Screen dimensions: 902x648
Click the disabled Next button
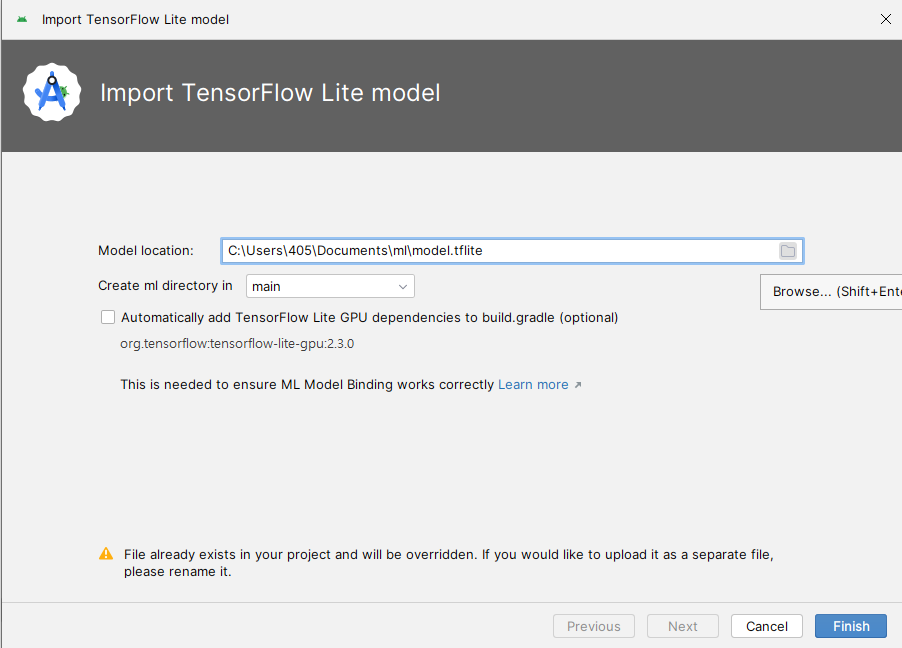pyautogui.click(x=683, y=626)
